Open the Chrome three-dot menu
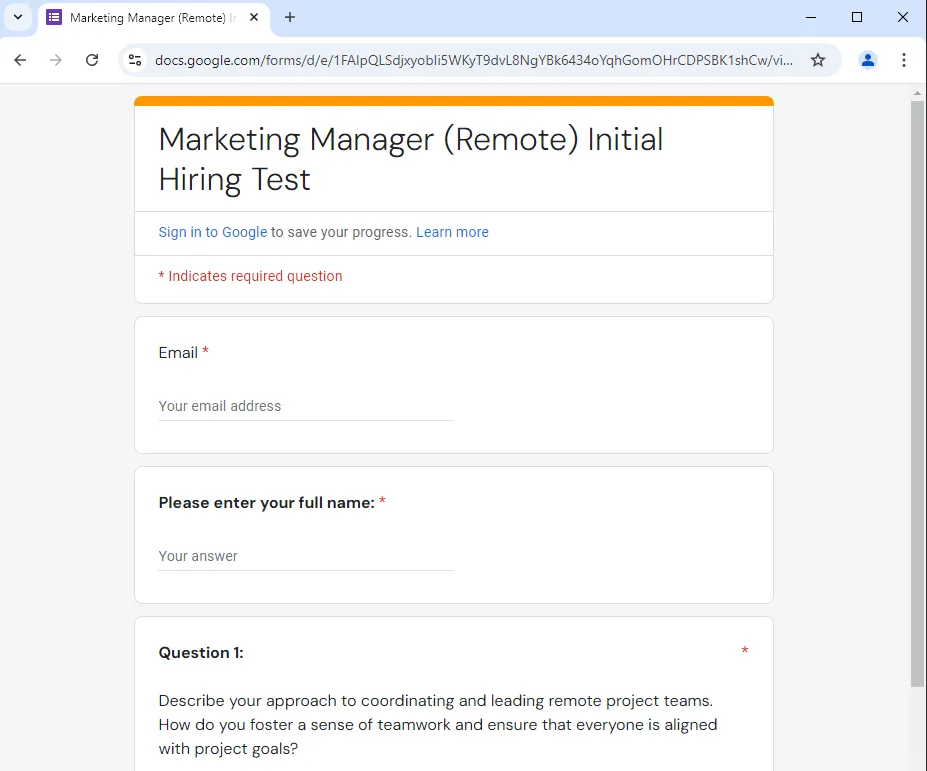Screen dimensions: 927x771 [x=904, y=60]
